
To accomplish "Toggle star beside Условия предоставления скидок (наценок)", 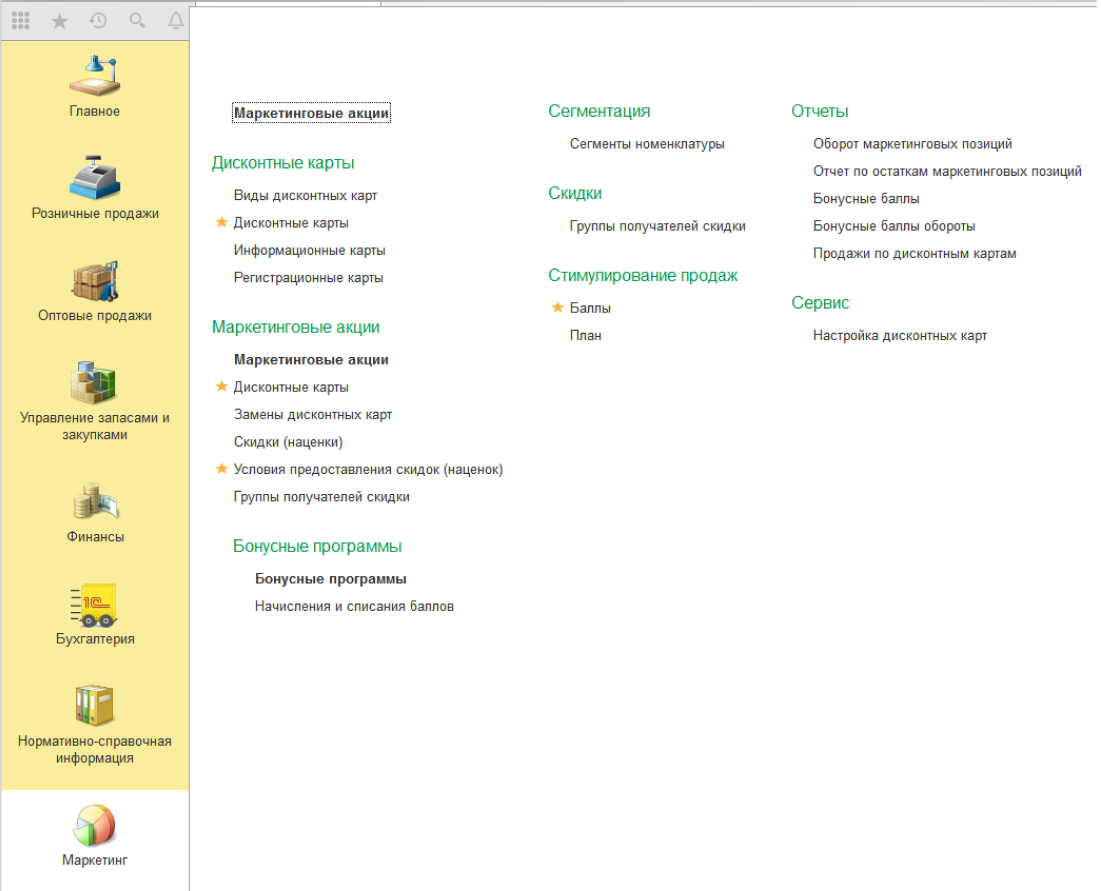I will coord(222,469).
